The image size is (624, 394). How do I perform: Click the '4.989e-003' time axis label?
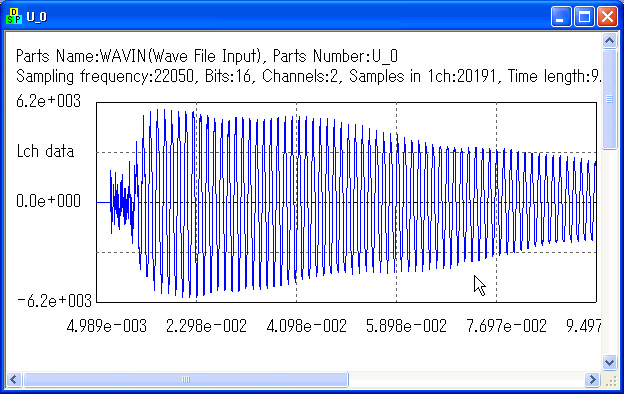[107, 326]
